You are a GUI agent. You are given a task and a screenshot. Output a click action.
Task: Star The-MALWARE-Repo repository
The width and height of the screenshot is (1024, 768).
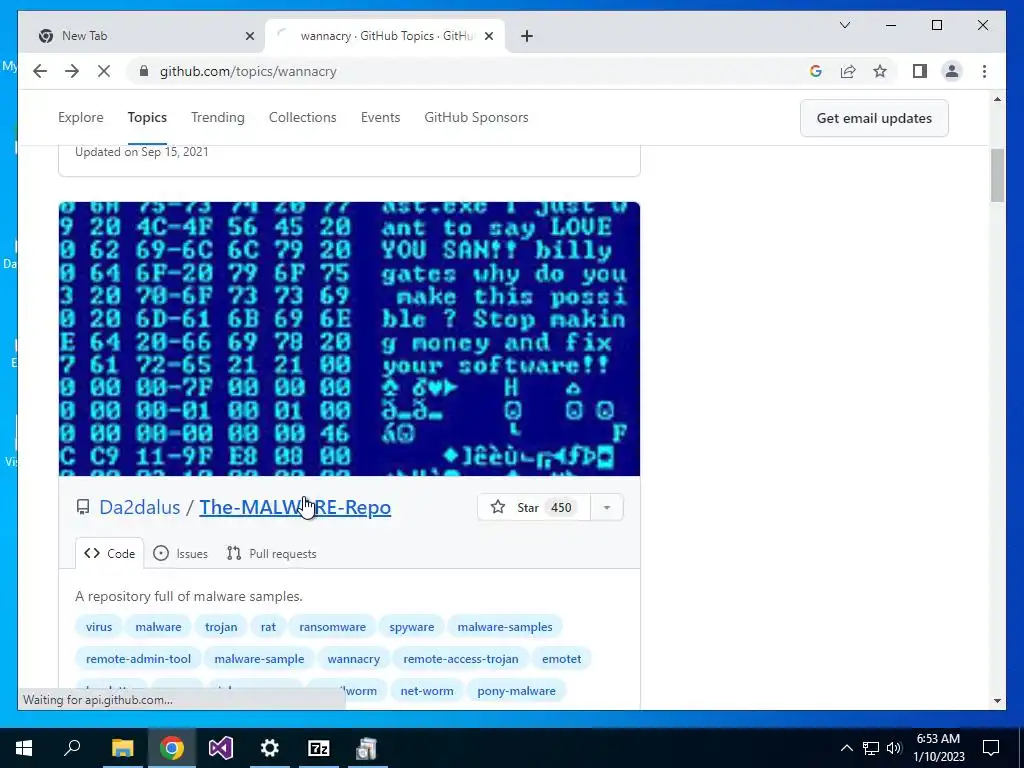coord(534,507)
